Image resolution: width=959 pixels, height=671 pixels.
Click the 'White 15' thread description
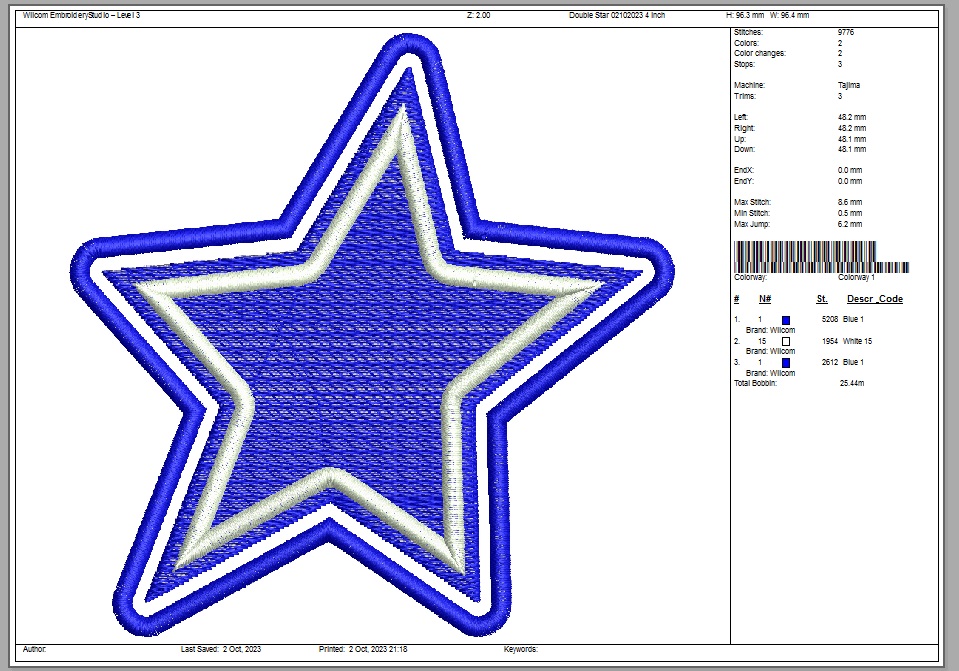pyautogui.click(x=857, y=341)
